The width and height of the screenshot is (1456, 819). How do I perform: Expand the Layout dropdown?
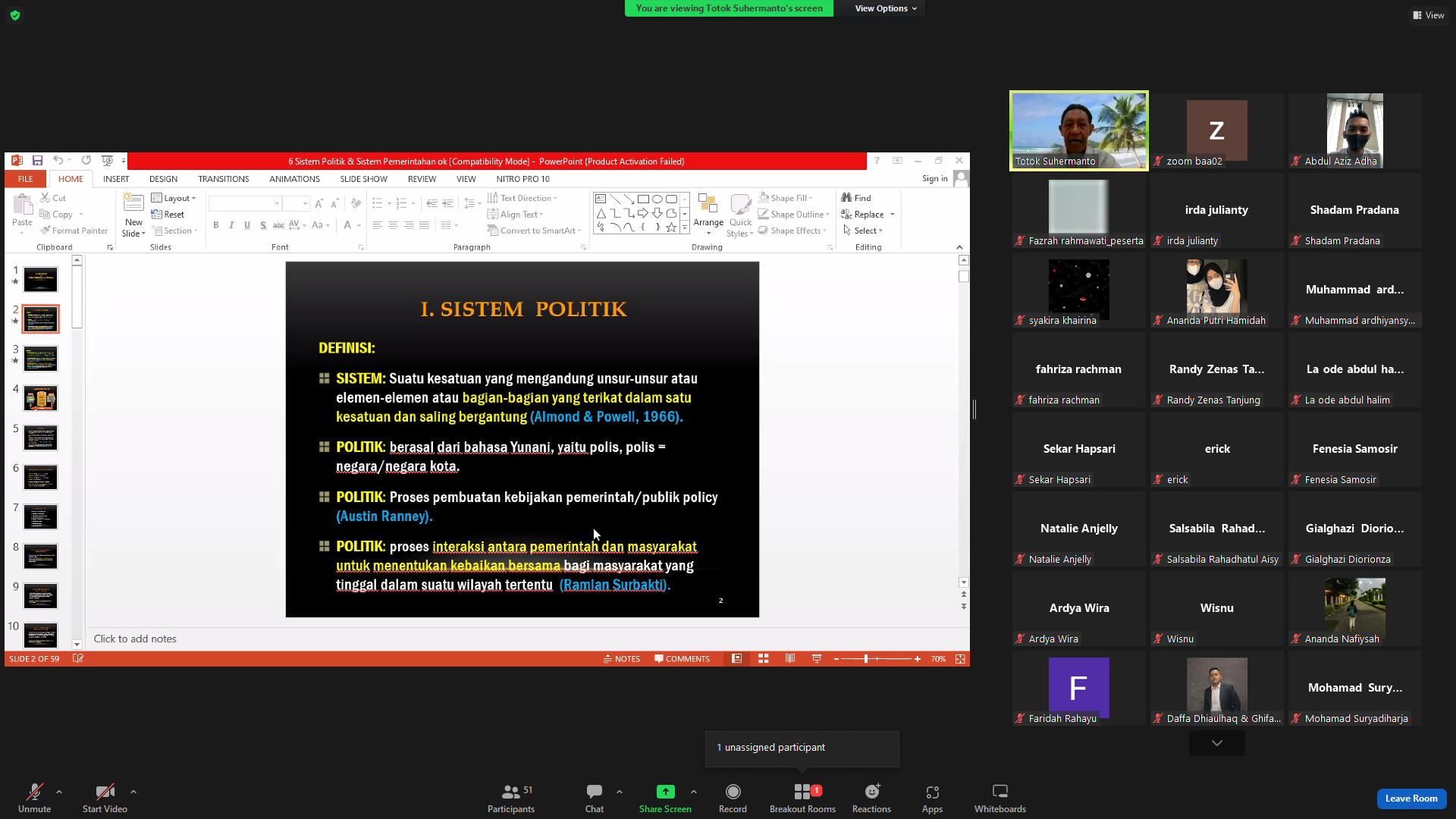click(174, 198)
